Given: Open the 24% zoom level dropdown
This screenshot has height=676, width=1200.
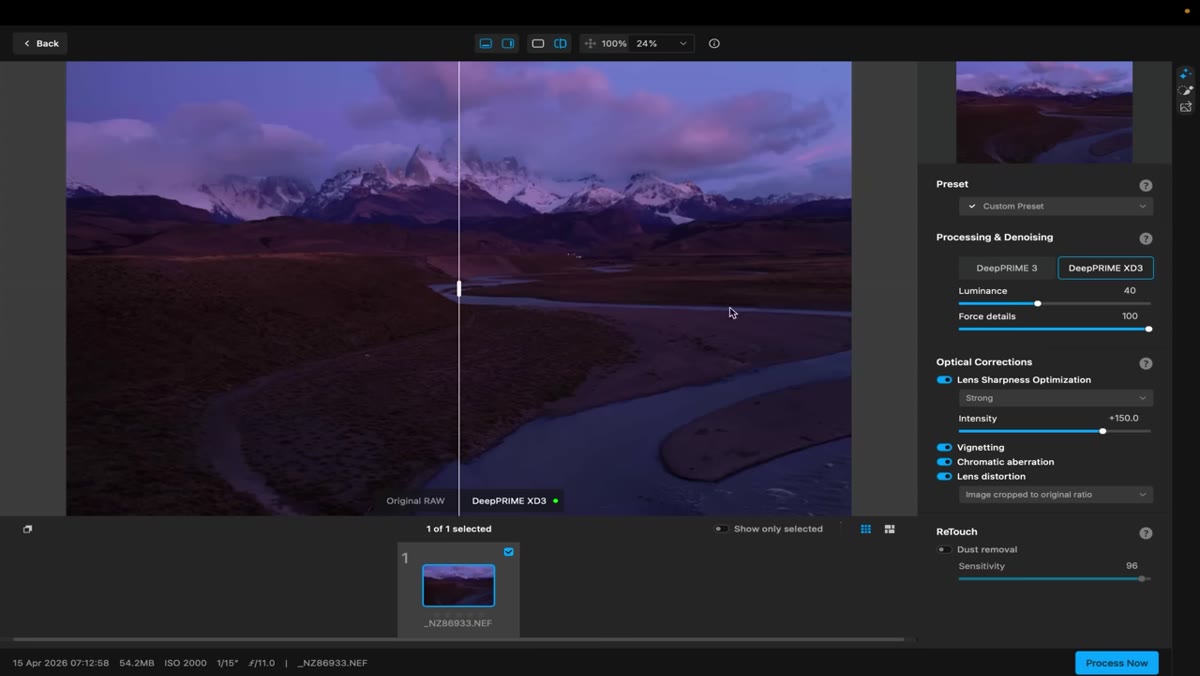Looking at the screenshot, I should tap(663, 44).
